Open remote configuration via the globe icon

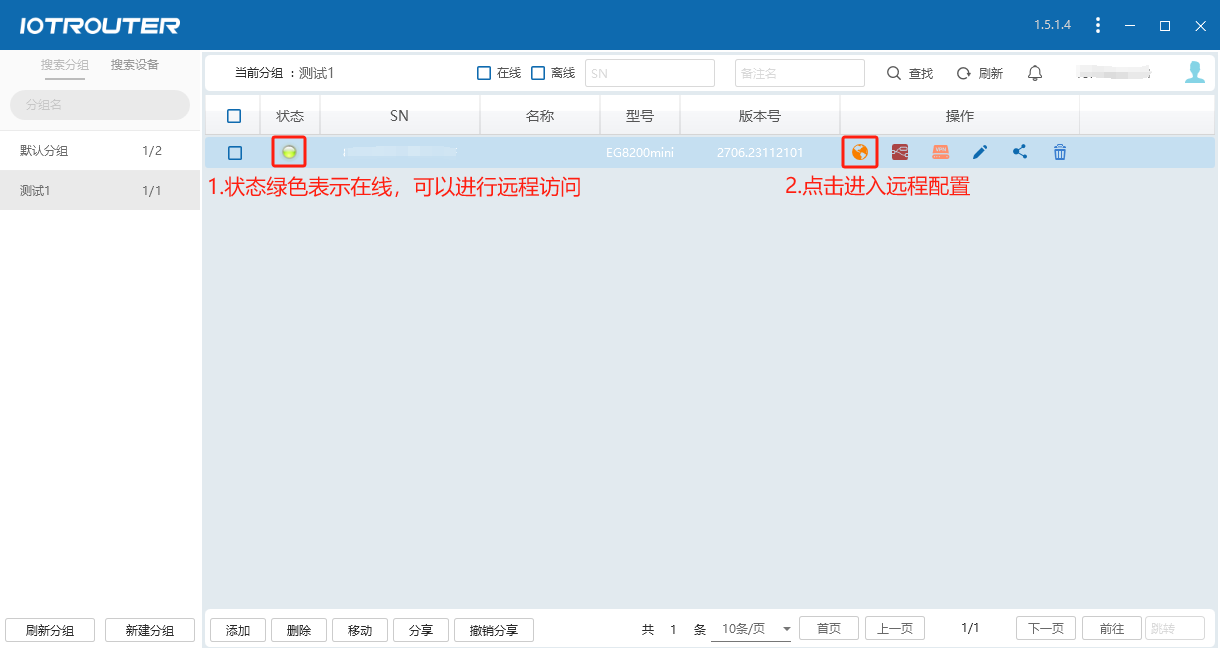click(x=858, y=152)
